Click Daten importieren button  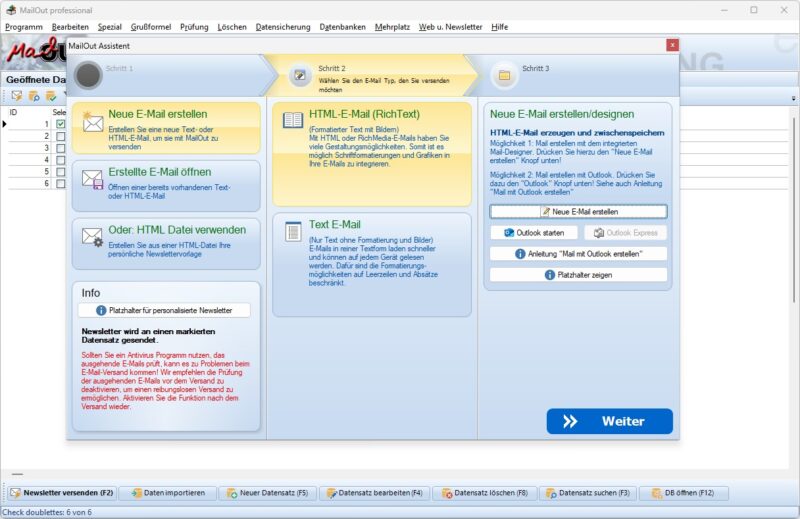pyautogui.click(x=168, y=493)
